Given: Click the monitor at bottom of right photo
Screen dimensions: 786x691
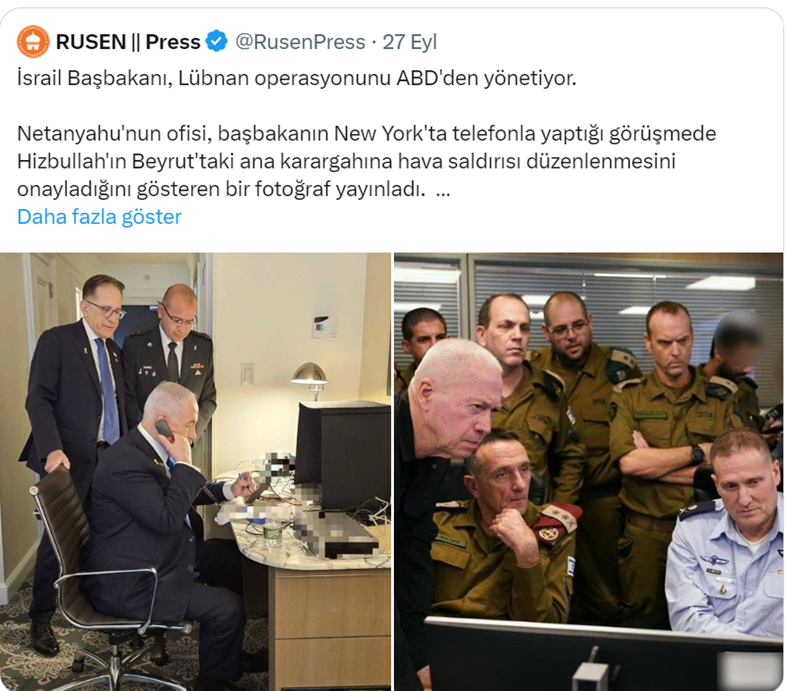Looking at the screenshot, I should (x=603, y=654).
